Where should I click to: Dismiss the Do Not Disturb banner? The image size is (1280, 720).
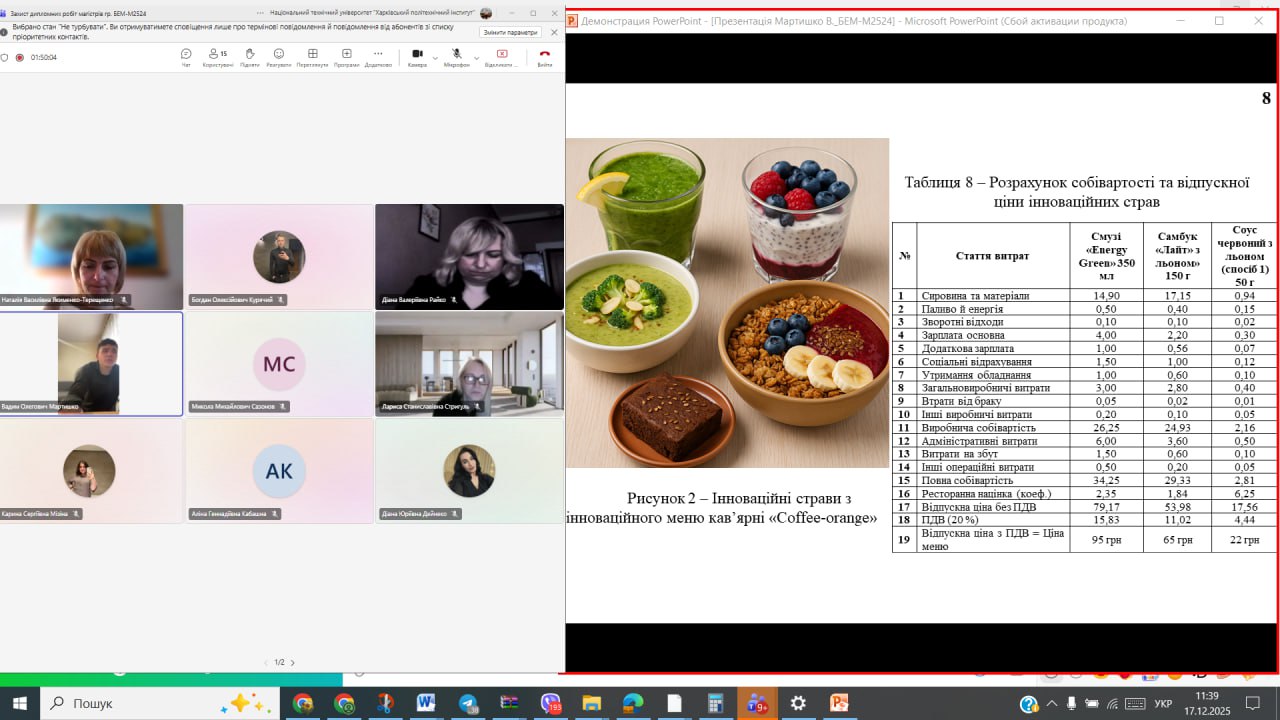point(554,32)
